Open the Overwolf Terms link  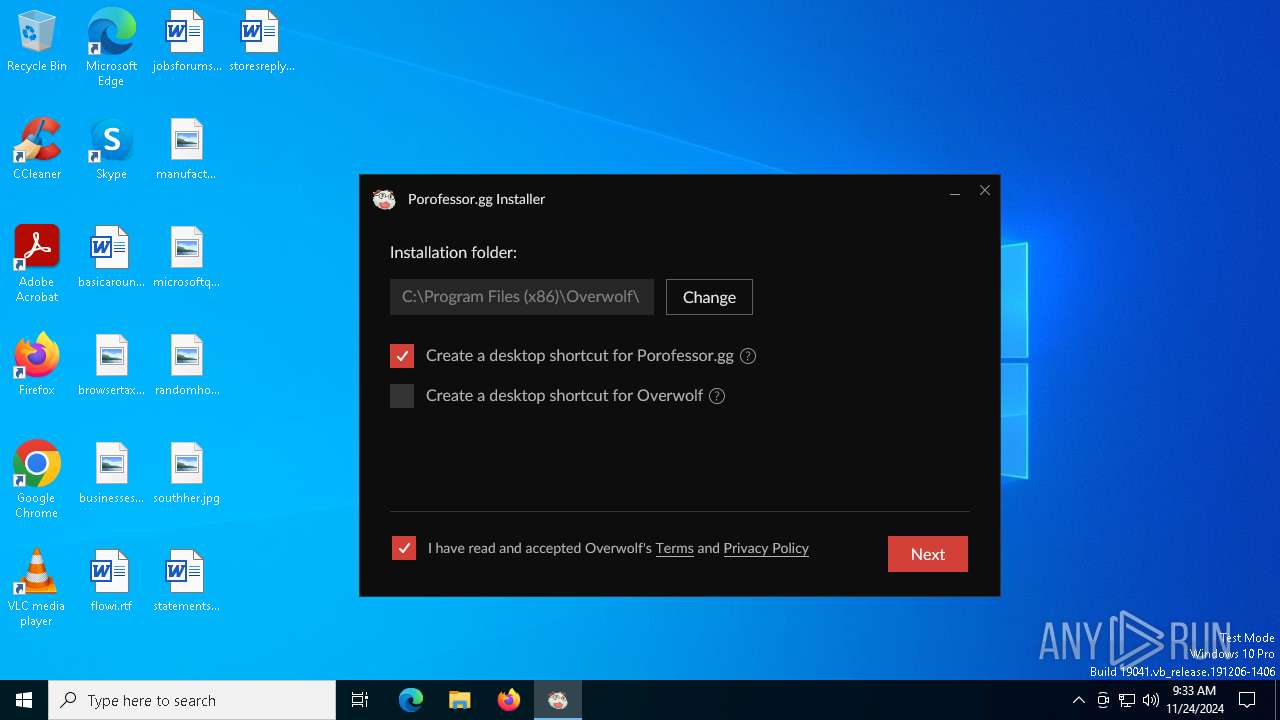[x=675, y=548]
